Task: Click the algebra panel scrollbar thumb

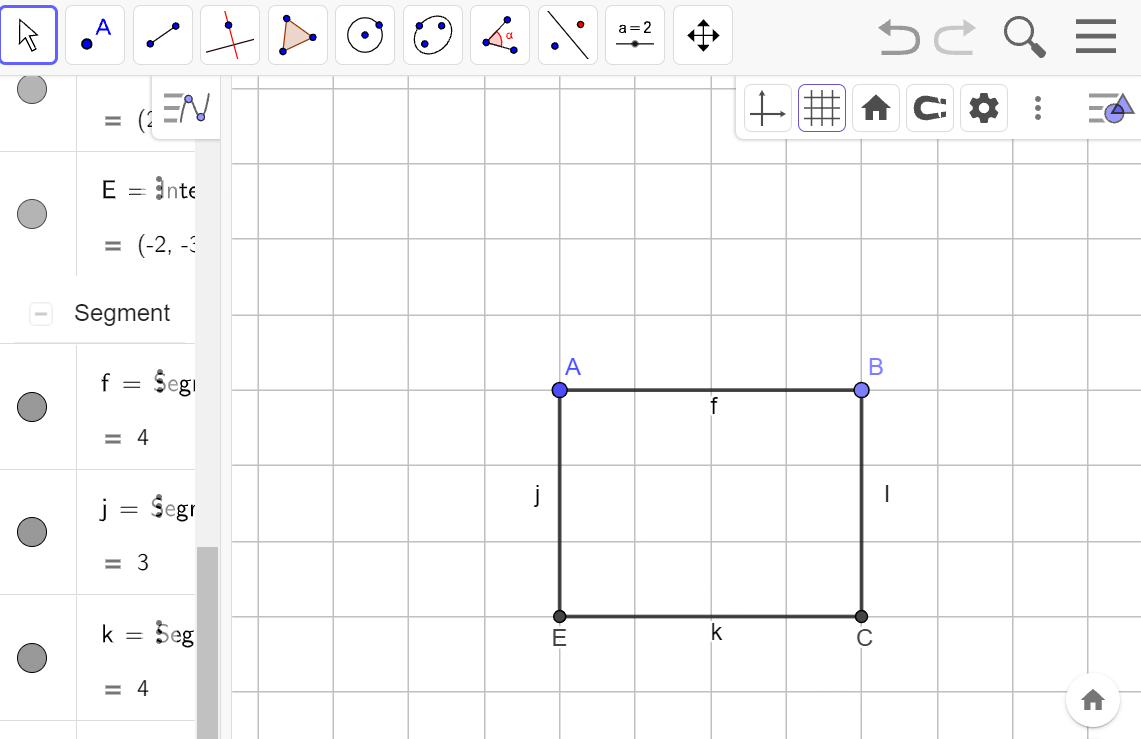Action: (x=207, y=642)
